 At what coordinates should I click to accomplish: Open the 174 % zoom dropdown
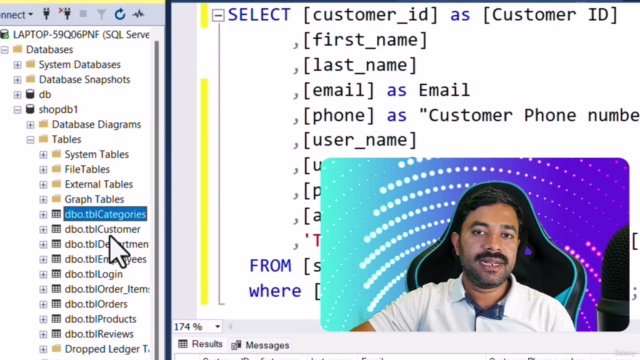[218, 327]
